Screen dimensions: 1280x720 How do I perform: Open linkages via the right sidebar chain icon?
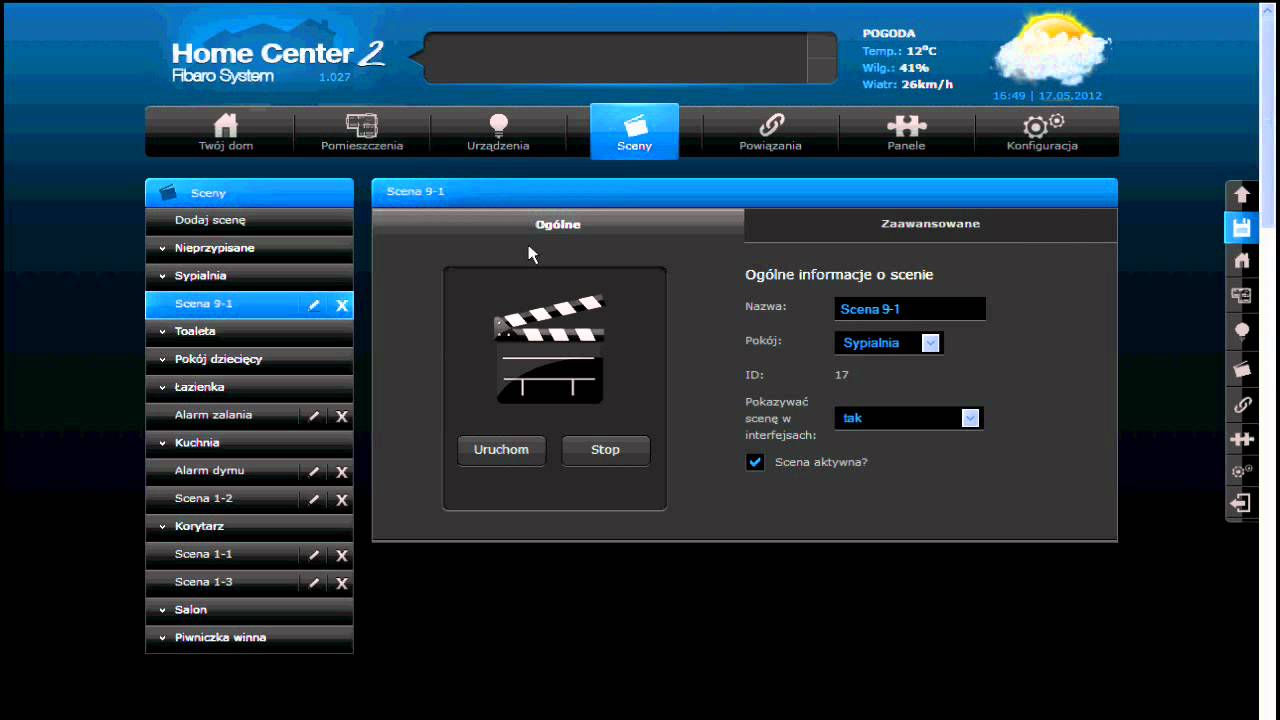point(1242,405)
